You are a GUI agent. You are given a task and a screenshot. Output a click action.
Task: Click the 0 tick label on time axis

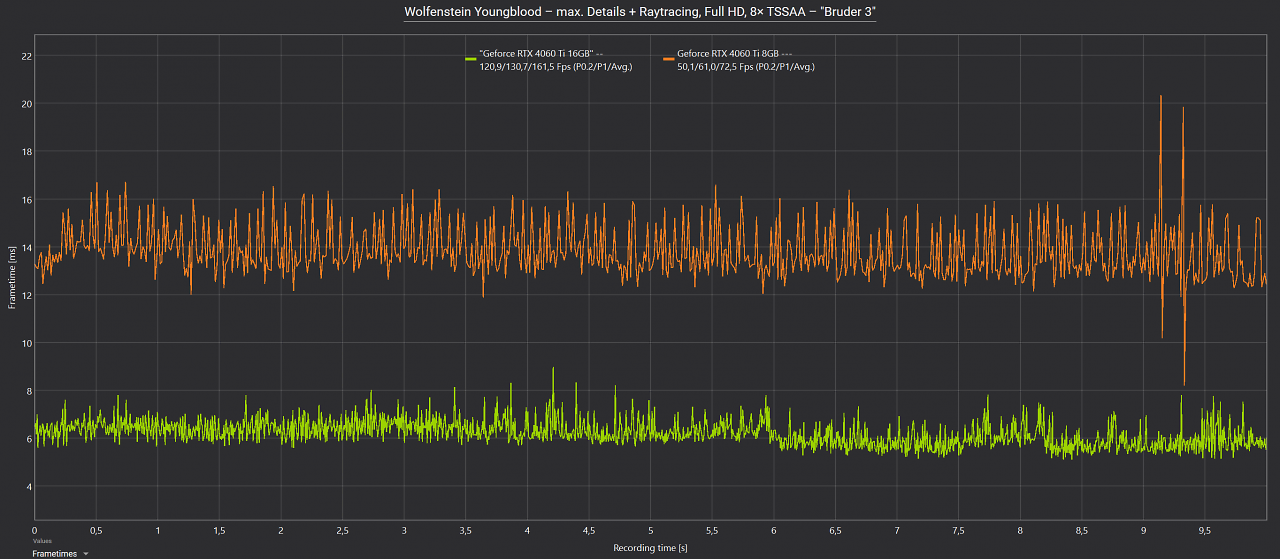pyautogui.click(x=35, y=530)
